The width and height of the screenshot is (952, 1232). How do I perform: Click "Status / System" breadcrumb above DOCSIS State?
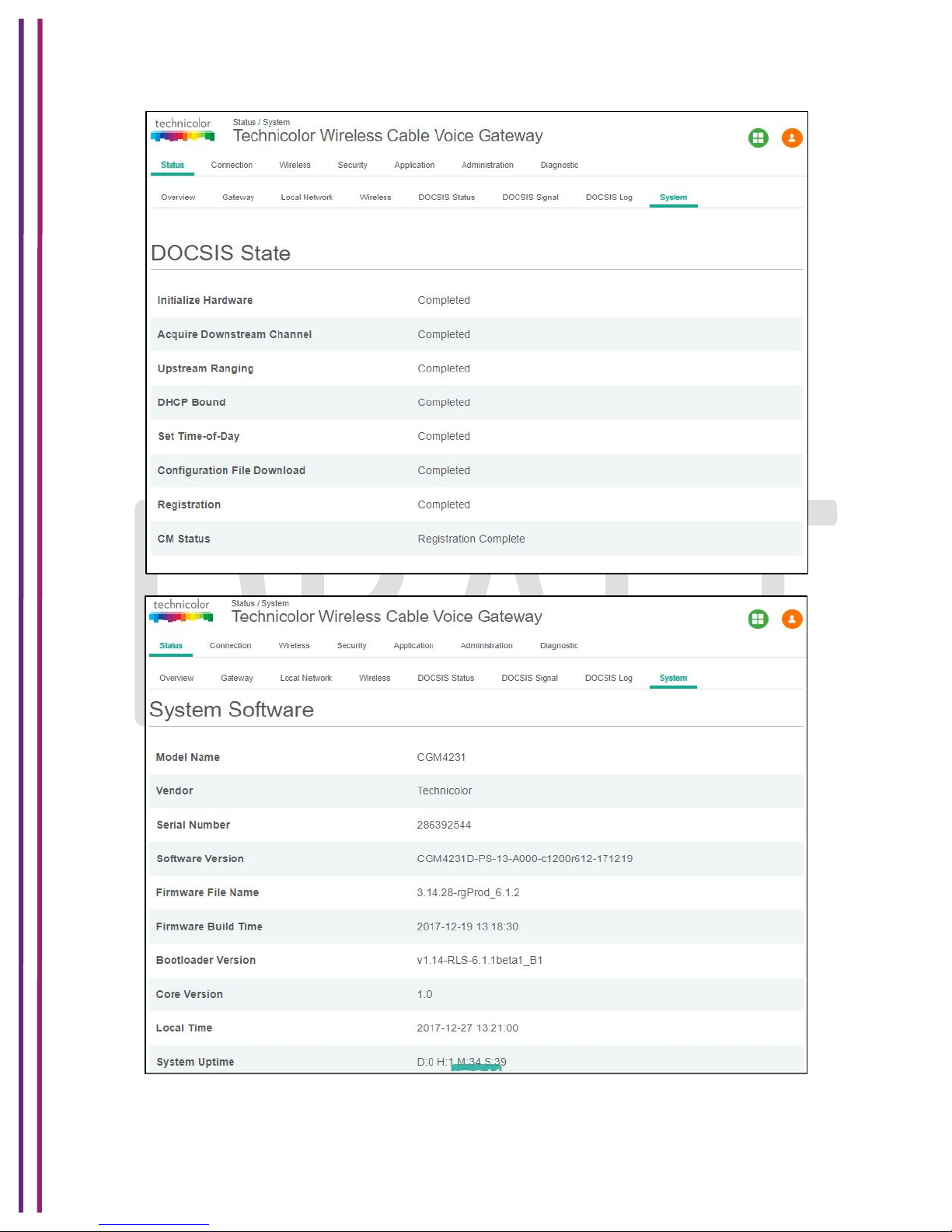click(x=261, y=123)
